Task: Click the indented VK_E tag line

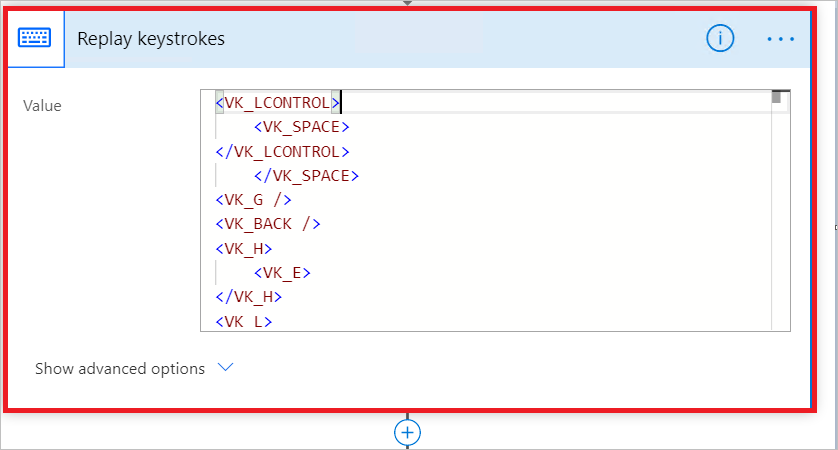Action: pos(282,273)
